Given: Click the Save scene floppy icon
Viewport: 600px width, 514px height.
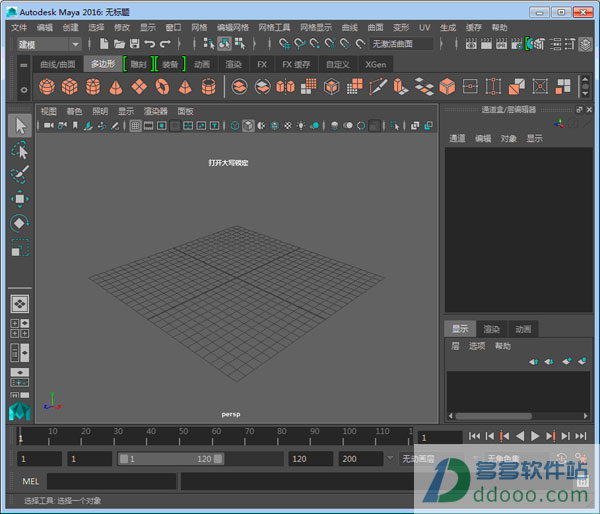Looking at the screenshot, I should [x=134, y=44].
